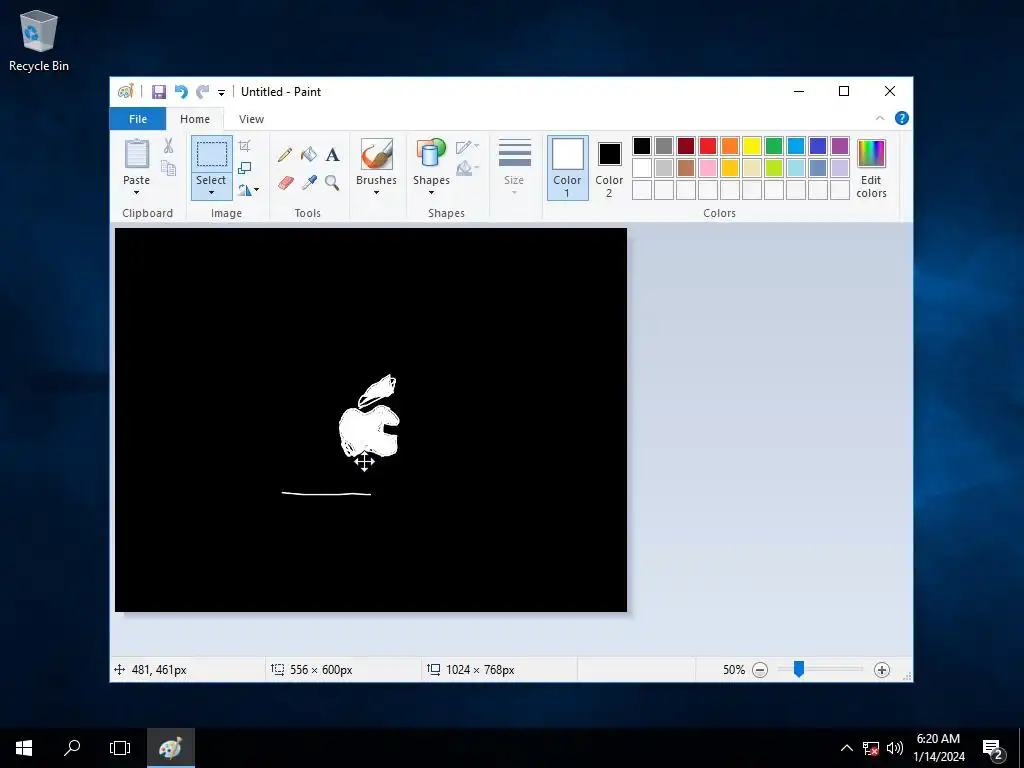Expand the Rotate dropdown
The height and width of the screenshot is (768, 1024).
pos(248,189)
